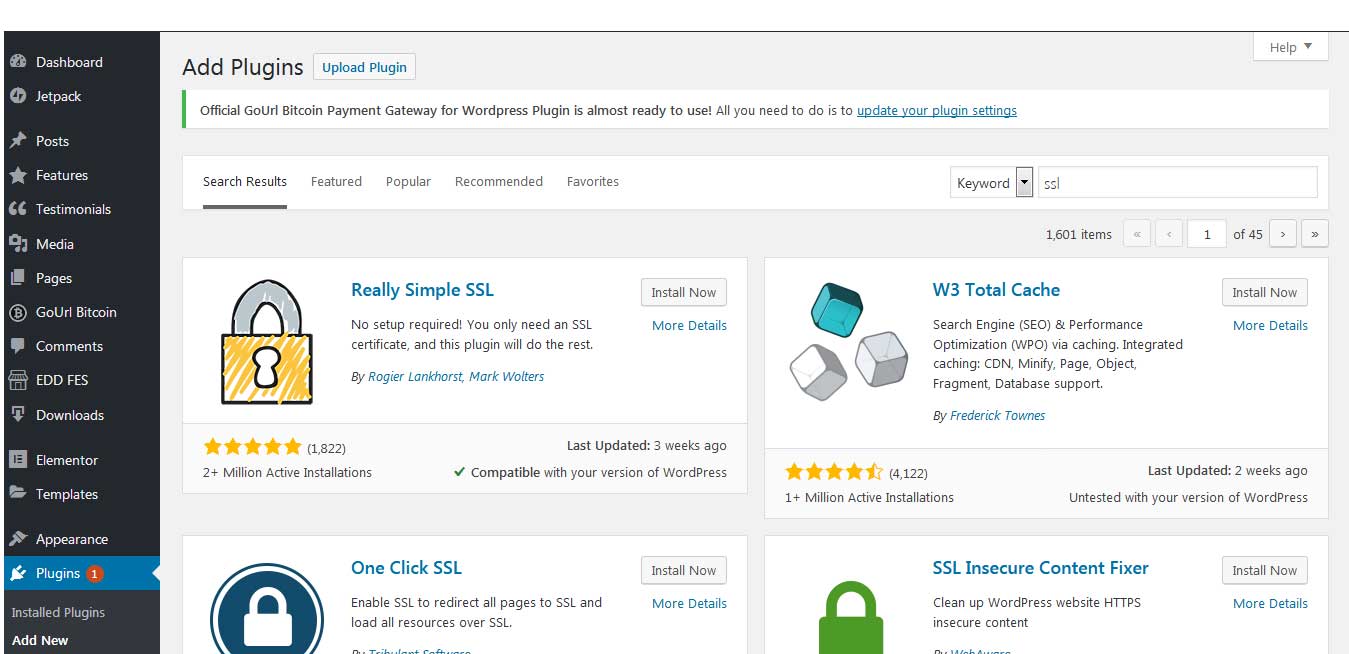Click the Appearance paintbrush icon
This screenshot has width=1349, height=654.
pyautogui.click(x=18, y=539)
